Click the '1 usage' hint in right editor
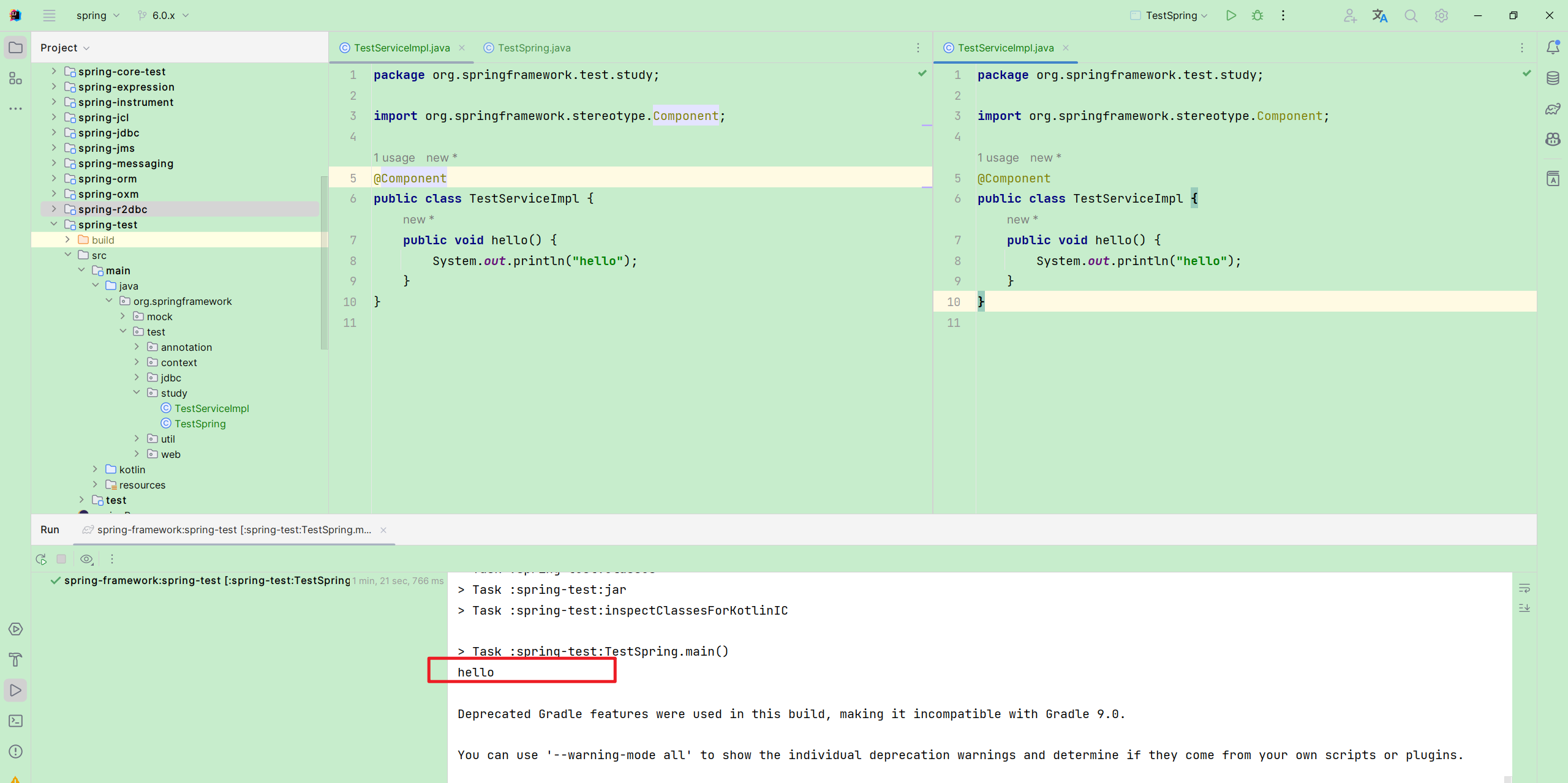Screen dimensions: 1568x783 [998, 158]
